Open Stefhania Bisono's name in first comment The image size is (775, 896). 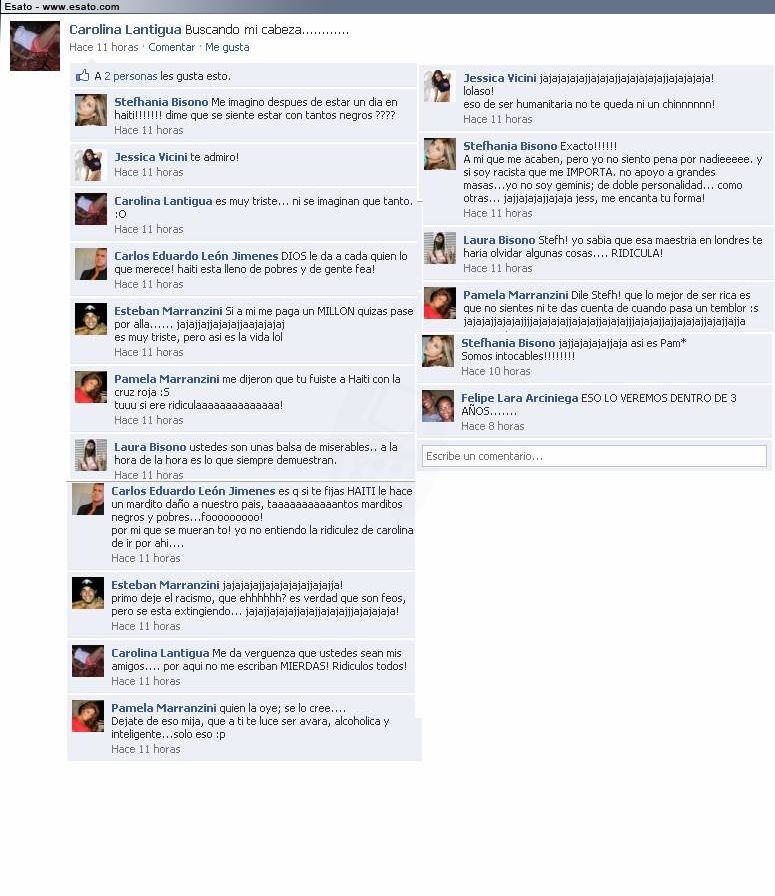(161, 102)
